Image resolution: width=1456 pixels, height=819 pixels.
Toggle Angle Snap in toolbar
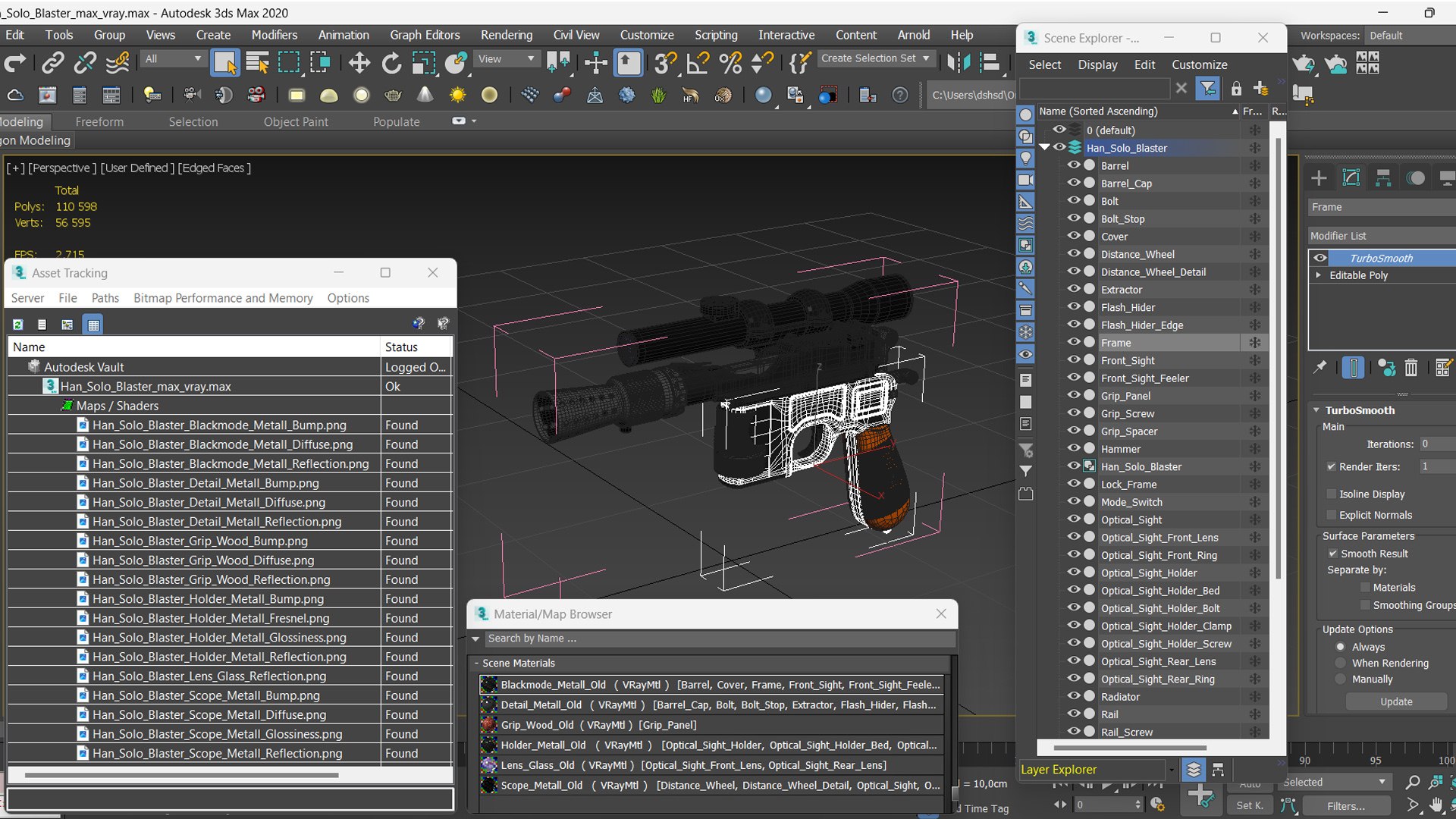(x=697, y=63)
